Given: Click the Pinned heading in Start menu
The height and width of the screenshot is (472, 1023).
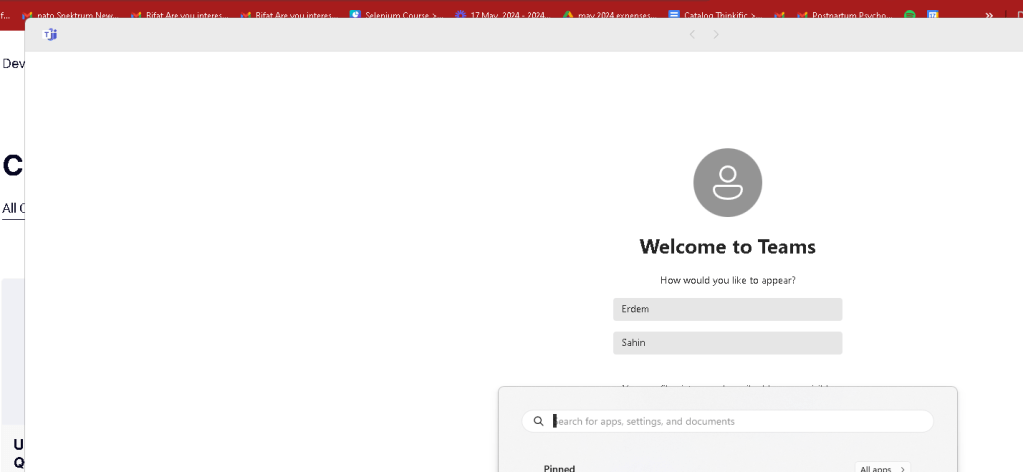Looking at the screenshot, I should pyautogui.click(x=559, y=468).
